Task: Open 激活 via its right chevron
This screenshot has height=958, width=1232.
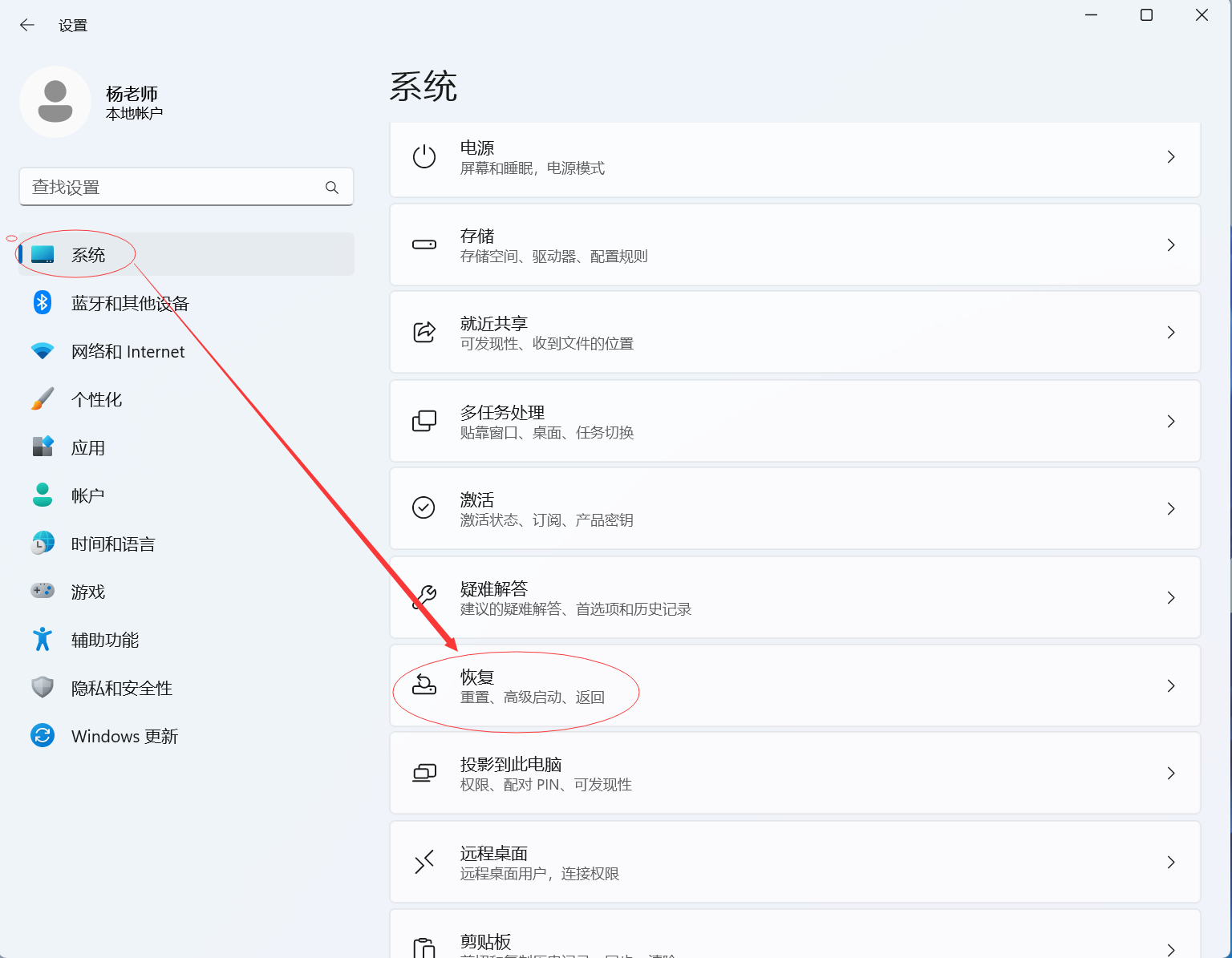Action: pos(1171,508)
